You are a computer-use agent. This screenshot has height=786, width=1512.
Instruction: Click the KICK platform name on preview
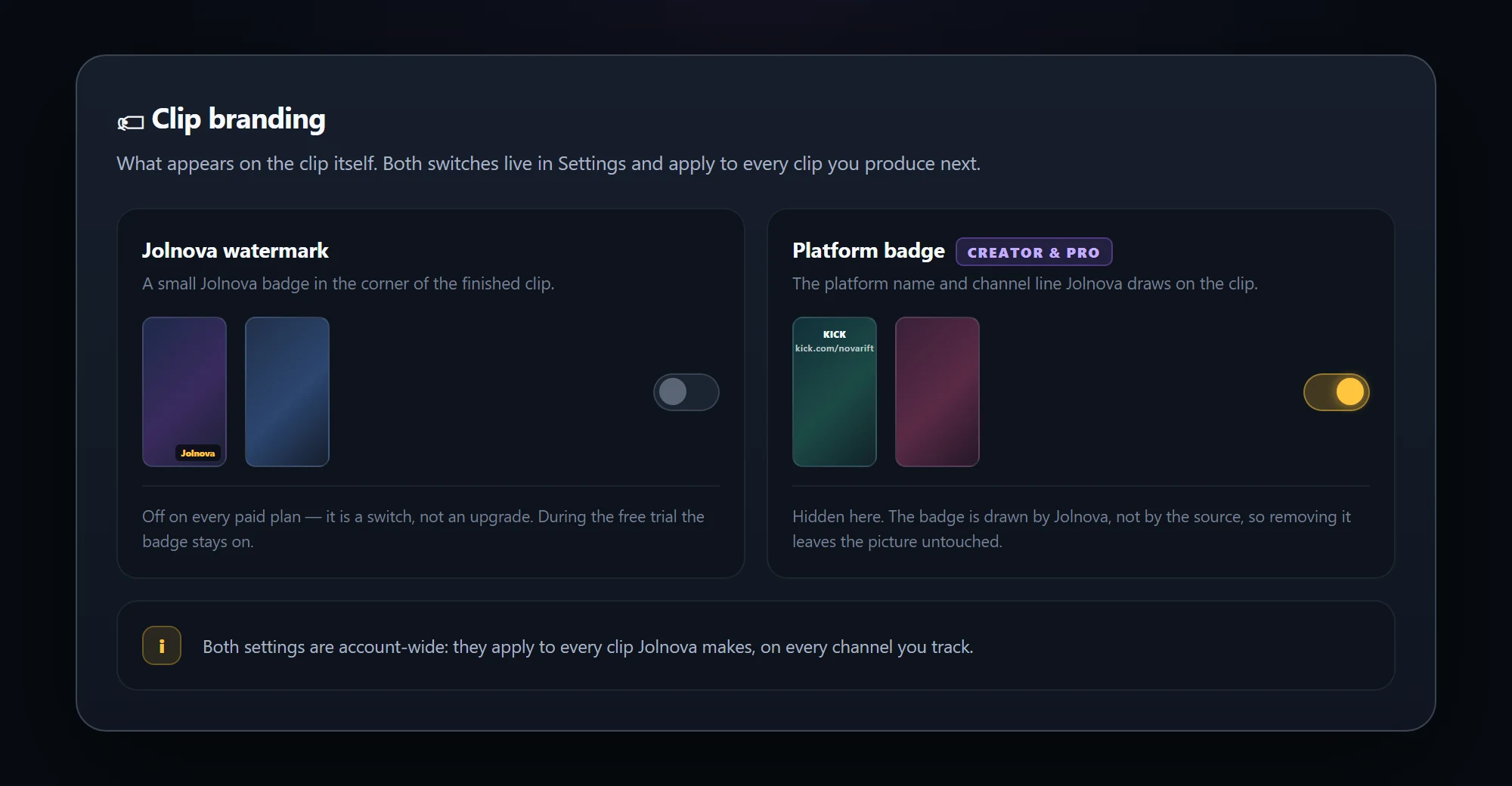835,335
